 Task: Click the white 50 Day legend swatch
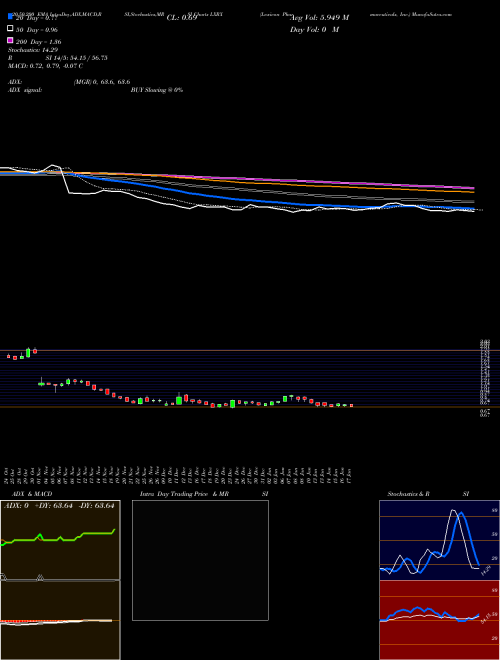10,28
